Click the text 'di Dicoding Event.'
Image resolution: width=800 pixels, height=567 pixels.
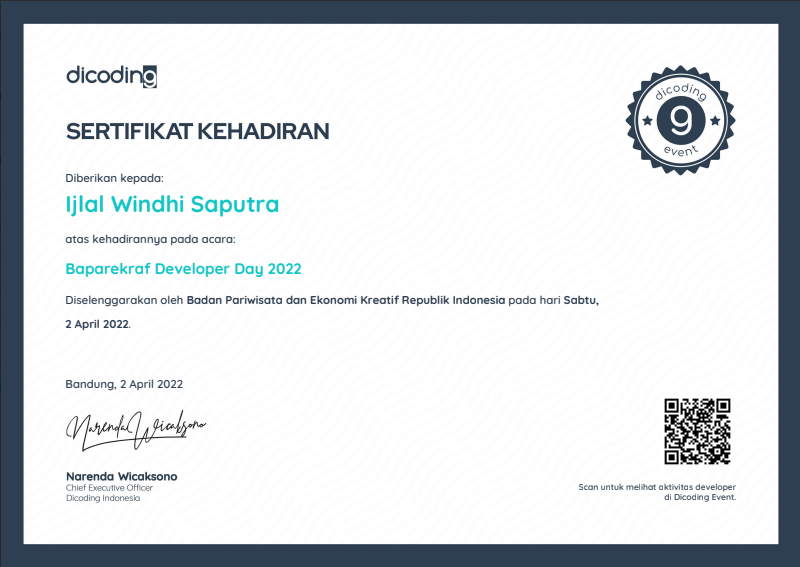point(700,497)
